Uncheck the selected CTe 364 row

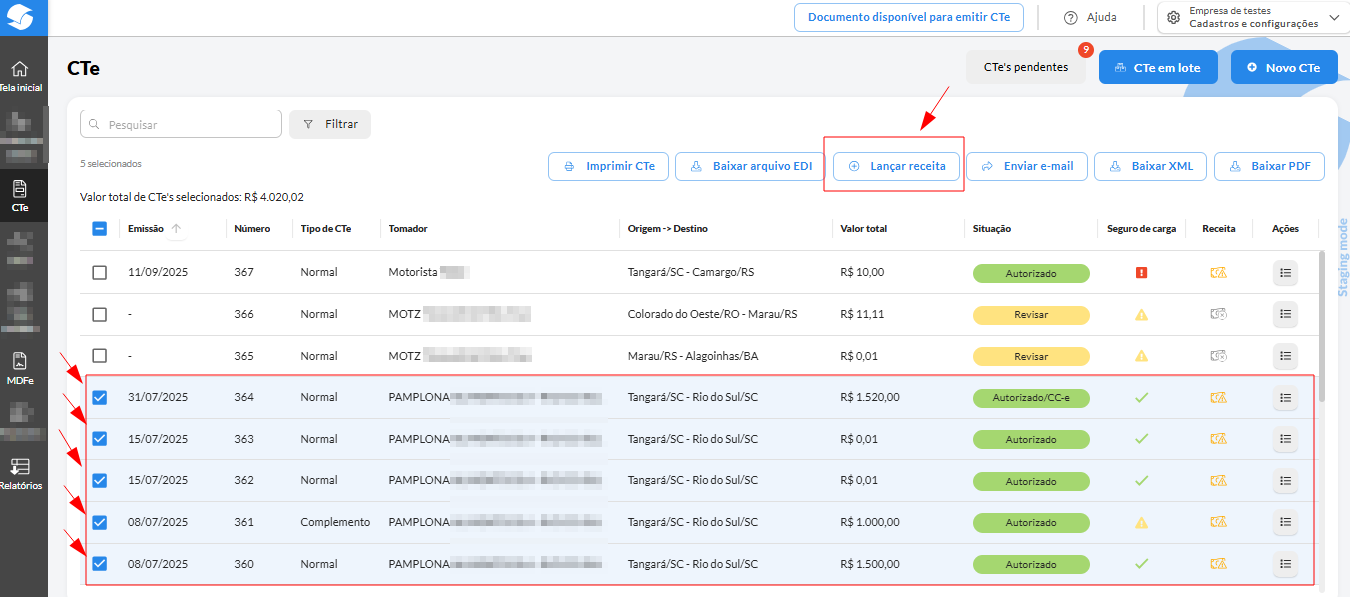[100, 398]
